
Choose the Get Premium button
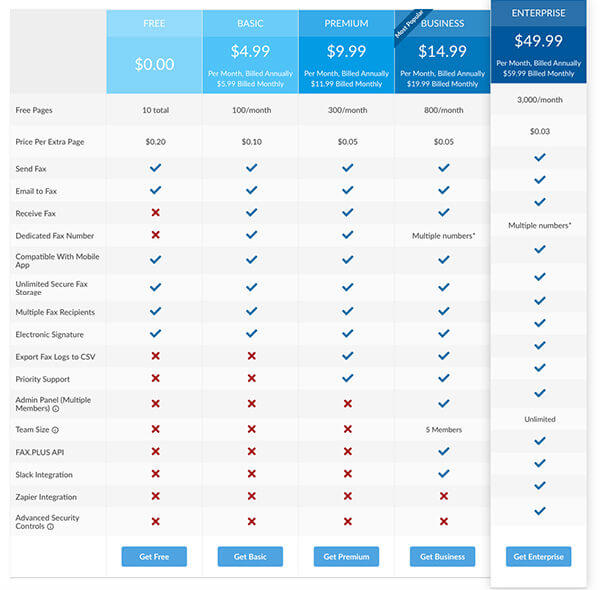tap(346, 556)
